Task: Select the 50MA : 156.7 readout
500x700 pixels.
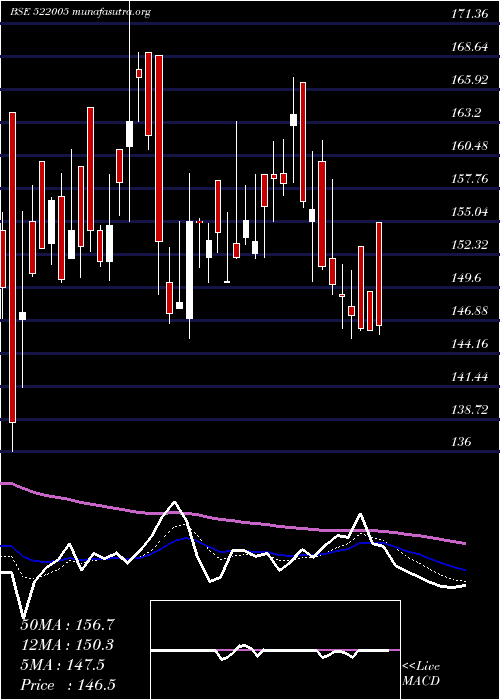Action: click(x=66, y=625)
